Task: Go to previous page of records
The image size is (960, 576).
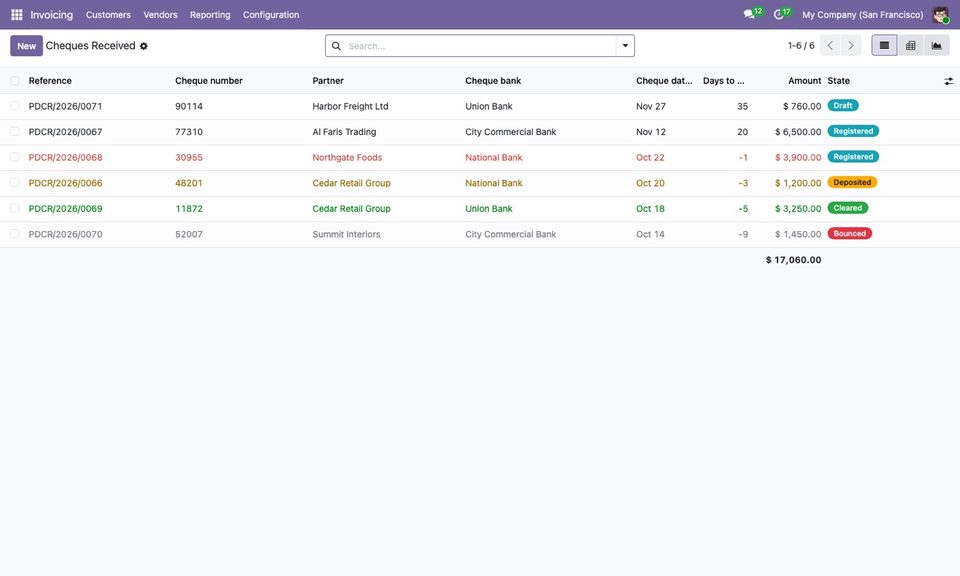Action: [x=830, y=45]
